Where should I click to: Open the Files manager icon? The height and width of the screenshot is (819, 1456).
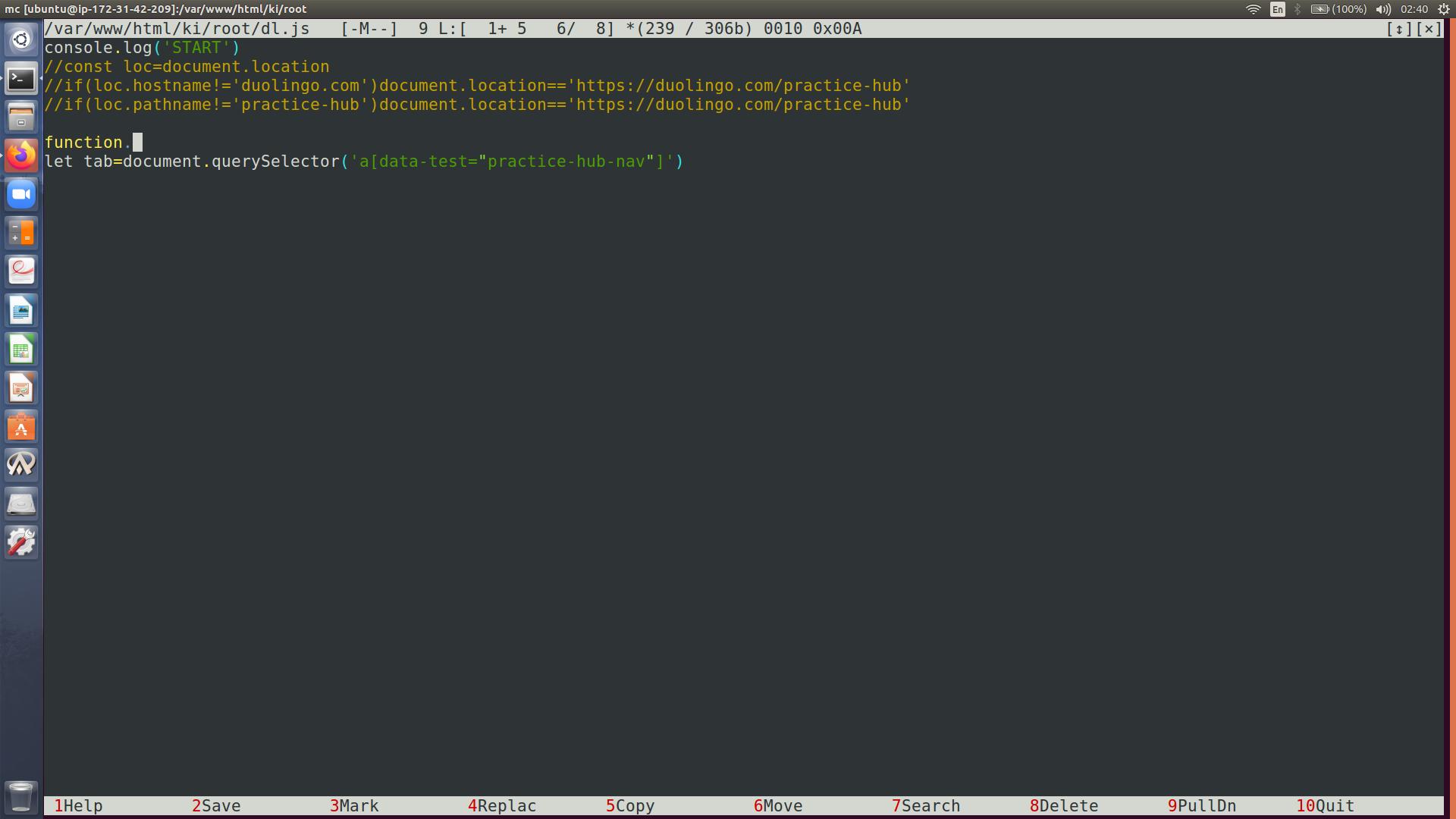pyautogui.click(x=21, y=117)
